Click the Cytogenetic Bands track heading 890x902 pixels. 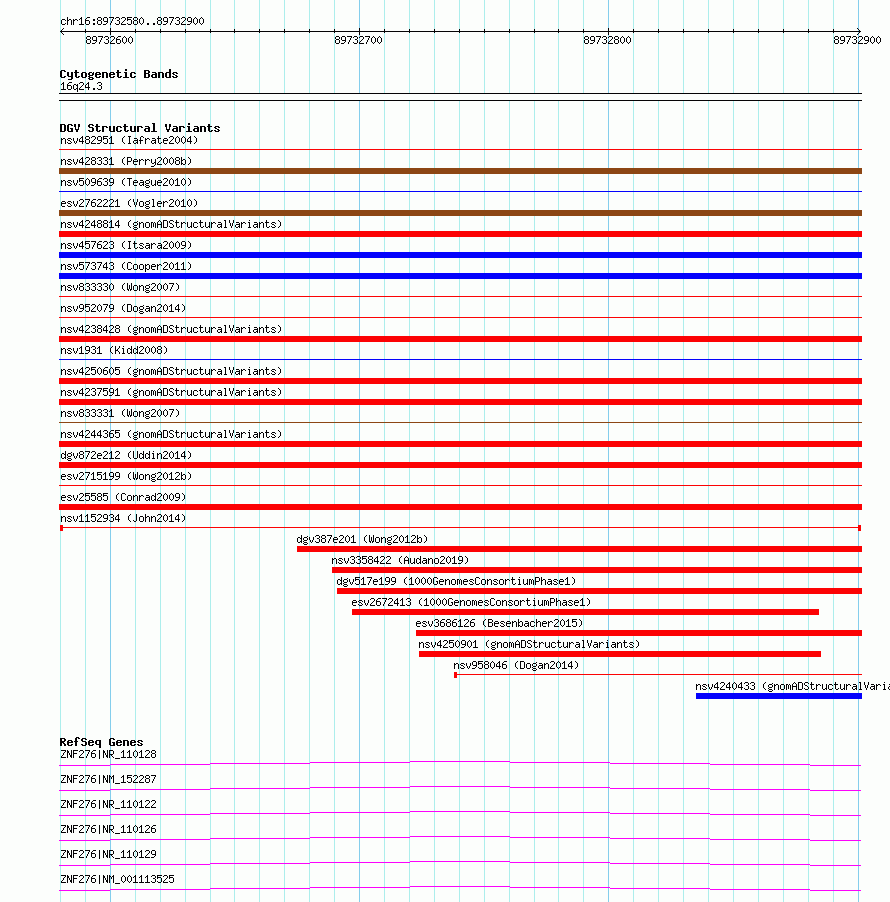pyautogui.click(x=119, y=74)
